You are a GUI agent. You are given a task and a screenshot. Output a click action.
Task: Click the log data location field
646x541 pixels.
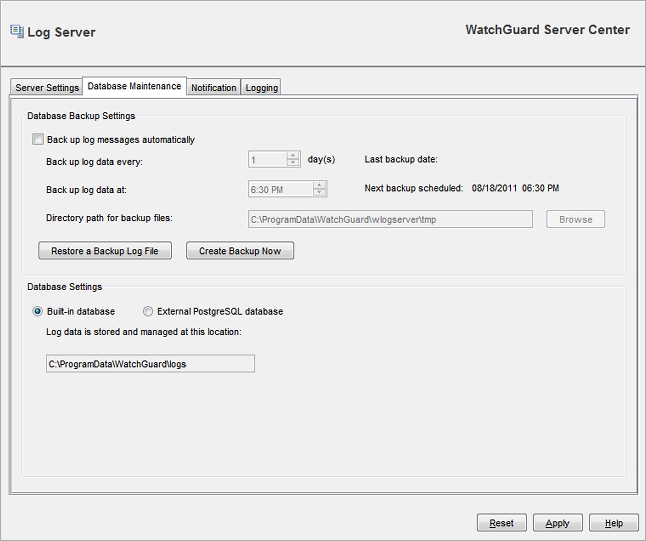click(x=149, y=364)
